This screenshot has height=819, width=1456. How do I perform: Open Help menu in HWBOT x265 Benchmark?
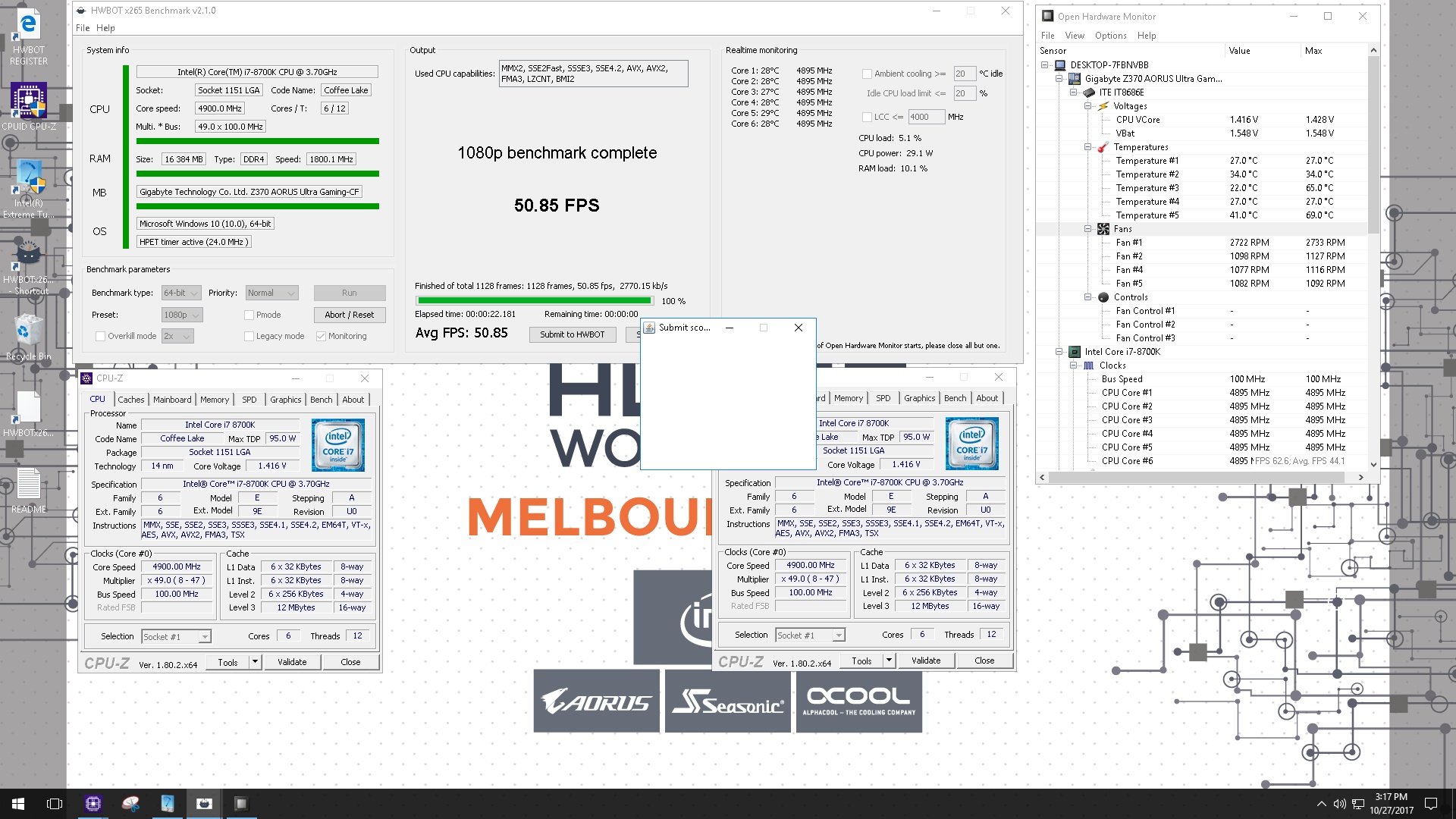click(105, 28)
